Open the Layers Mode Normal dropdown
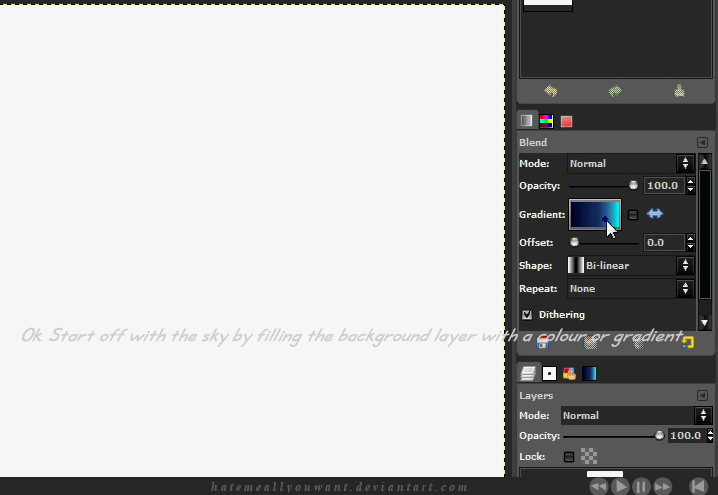Image resolution: width=718 pixels, height=495 pixels. tap(636, 415)
